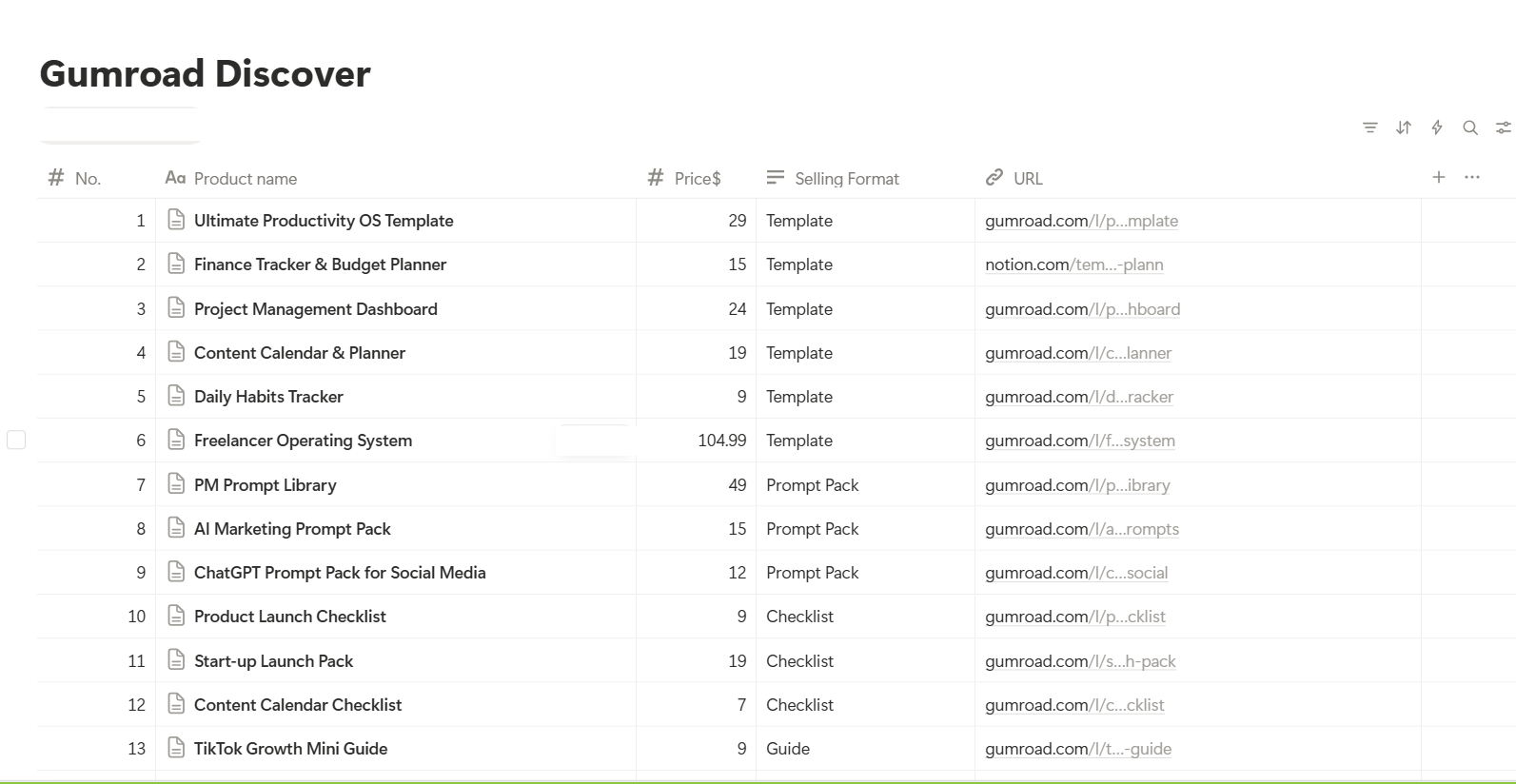Select price cell 7 for Content Calendar Checklist

(x=696, y=705)
